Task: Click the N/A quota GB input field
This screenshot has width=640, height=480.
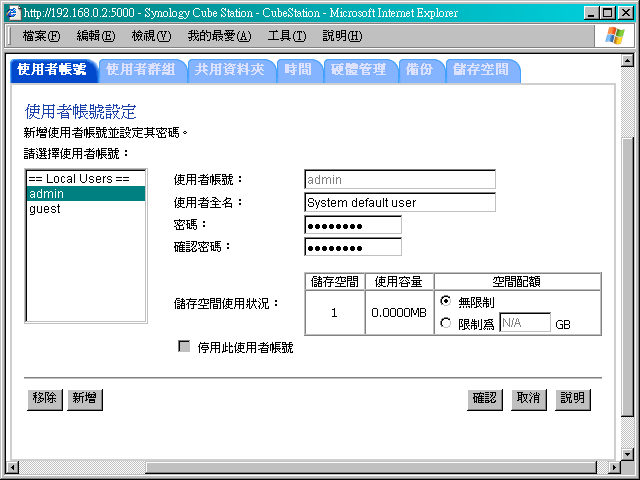Action: (525, 323)
